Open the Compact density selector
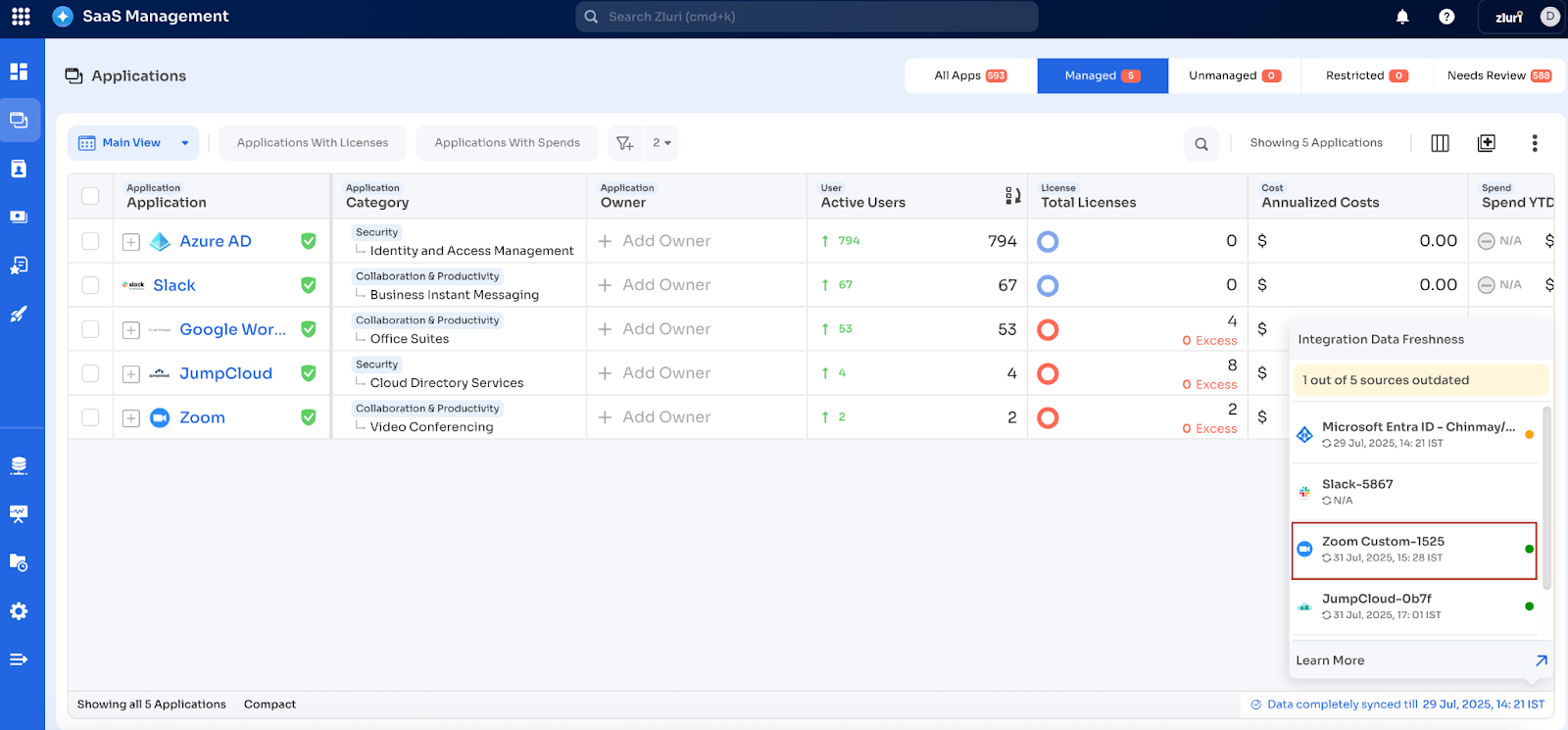The height and width of the screenshot is (730, 1568). (x=269, y=705)
